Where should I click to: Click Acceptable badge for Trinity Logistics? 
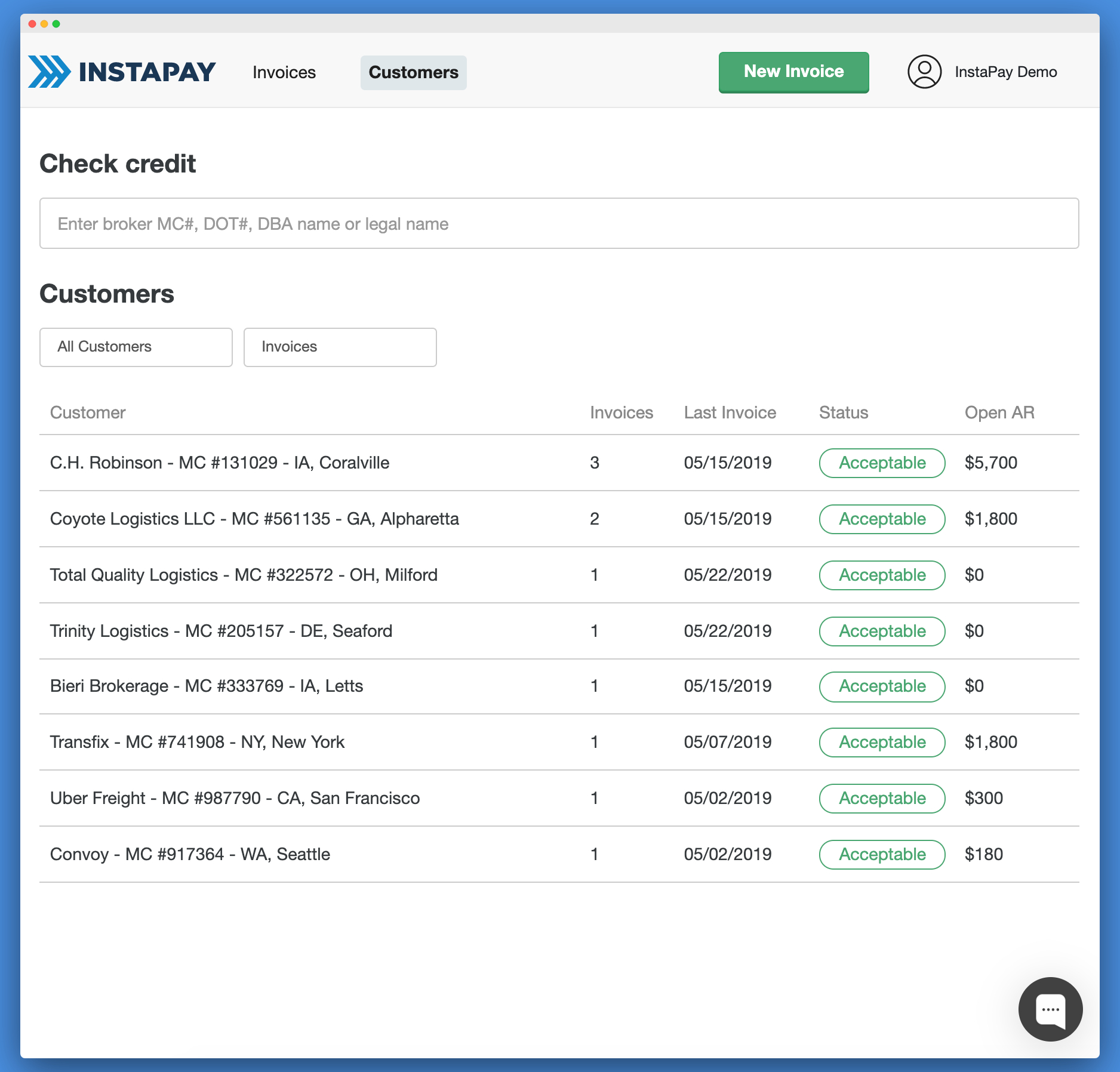tap(882, 632)
